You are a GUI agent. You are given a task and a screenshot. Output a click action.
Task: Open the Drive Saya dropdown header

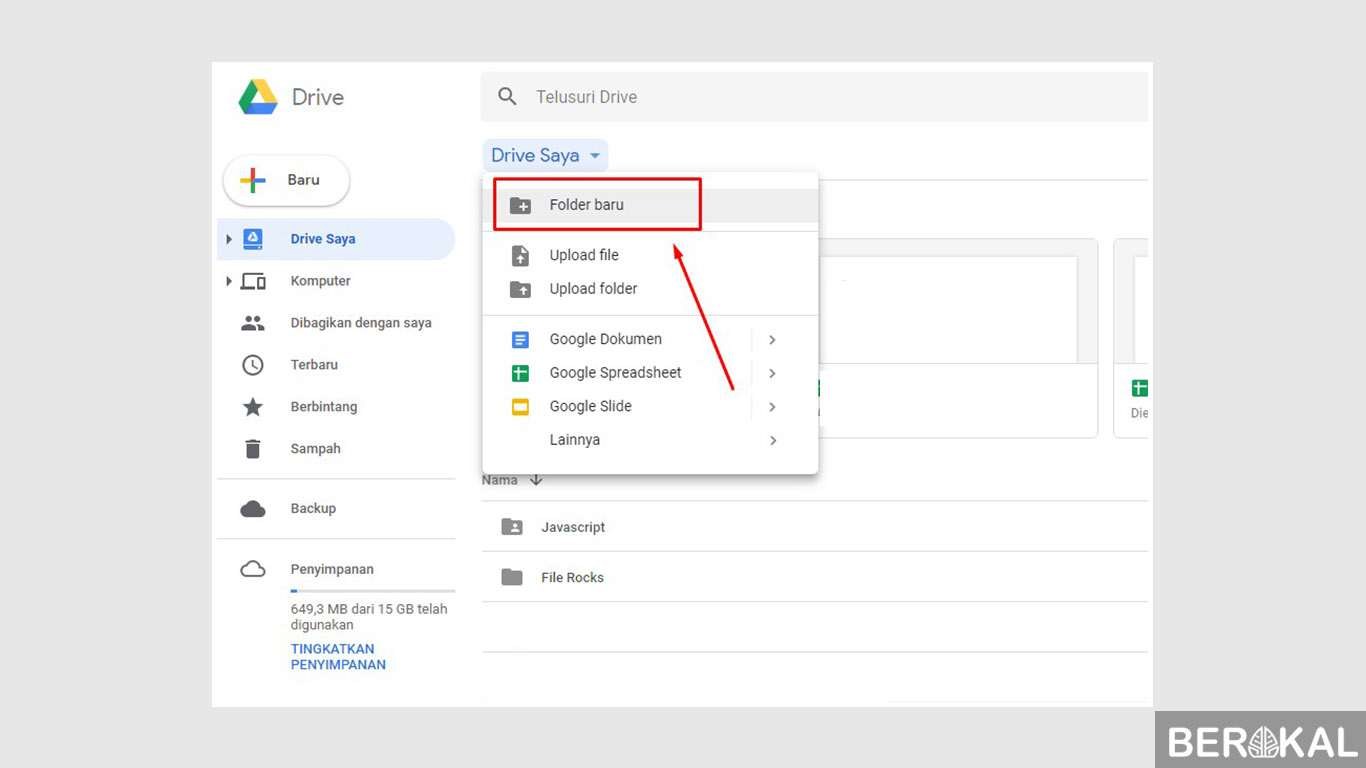546,156
